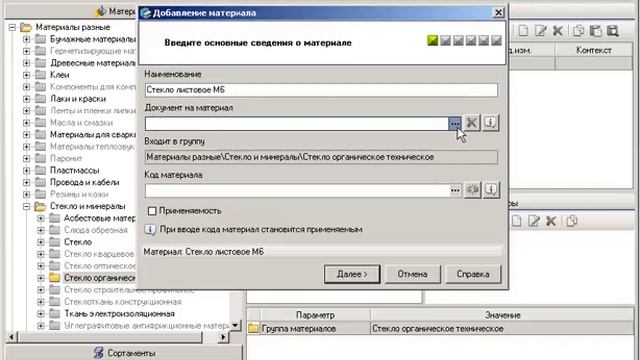Select Пластмассы in the materials tree

74,171
